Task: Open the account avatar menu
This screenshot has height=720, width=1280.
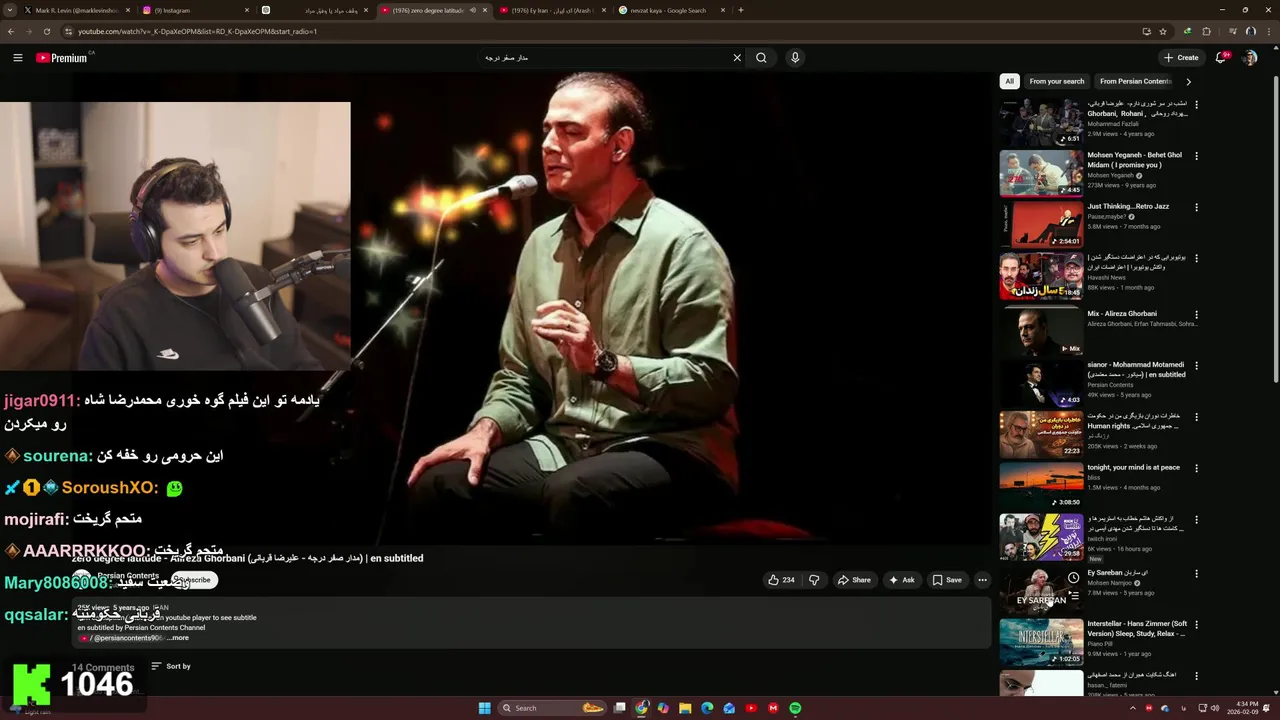Action: tap(1249, 58)
